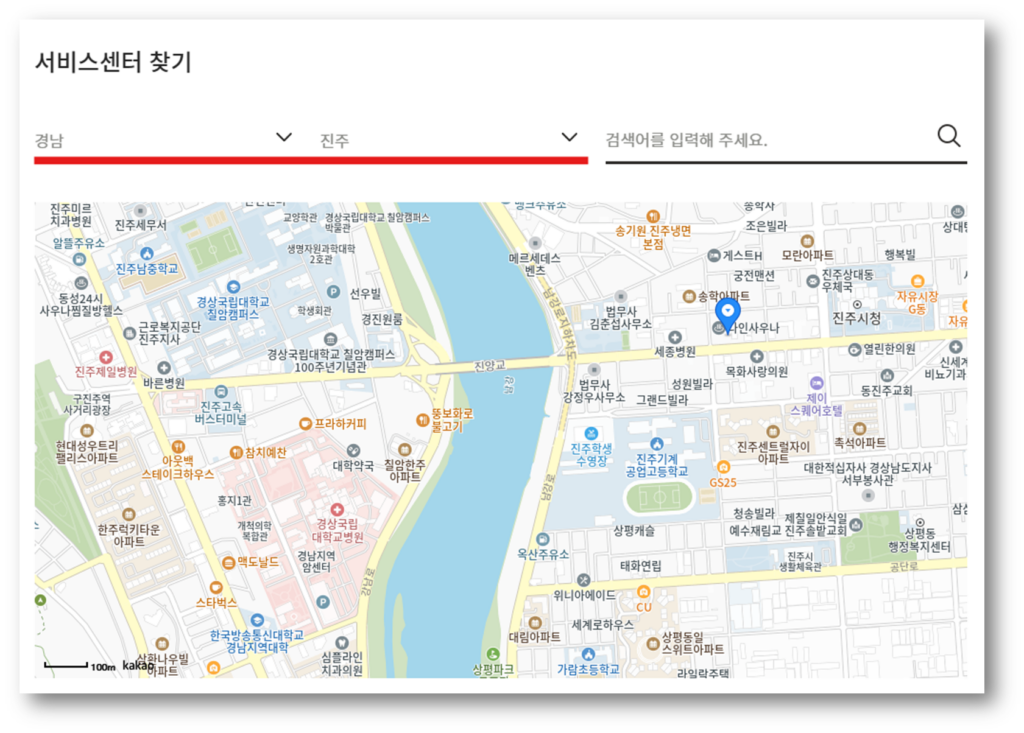Click the 송기원 진주냉면 본점 restaurant icon
Image resolution: width=1024 pixels, height=733 pixels.
coord(652,216)
